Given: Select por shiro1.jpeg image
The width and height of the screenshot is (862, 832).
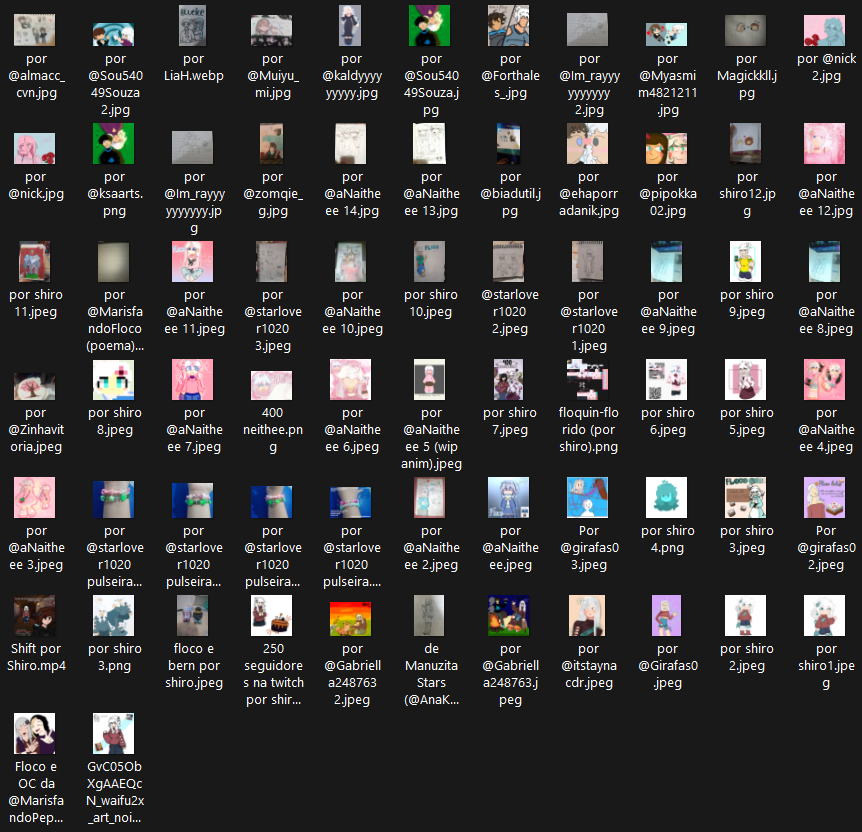Looking at the screenshot, I should pyautogui.click(x=825, y=616).
